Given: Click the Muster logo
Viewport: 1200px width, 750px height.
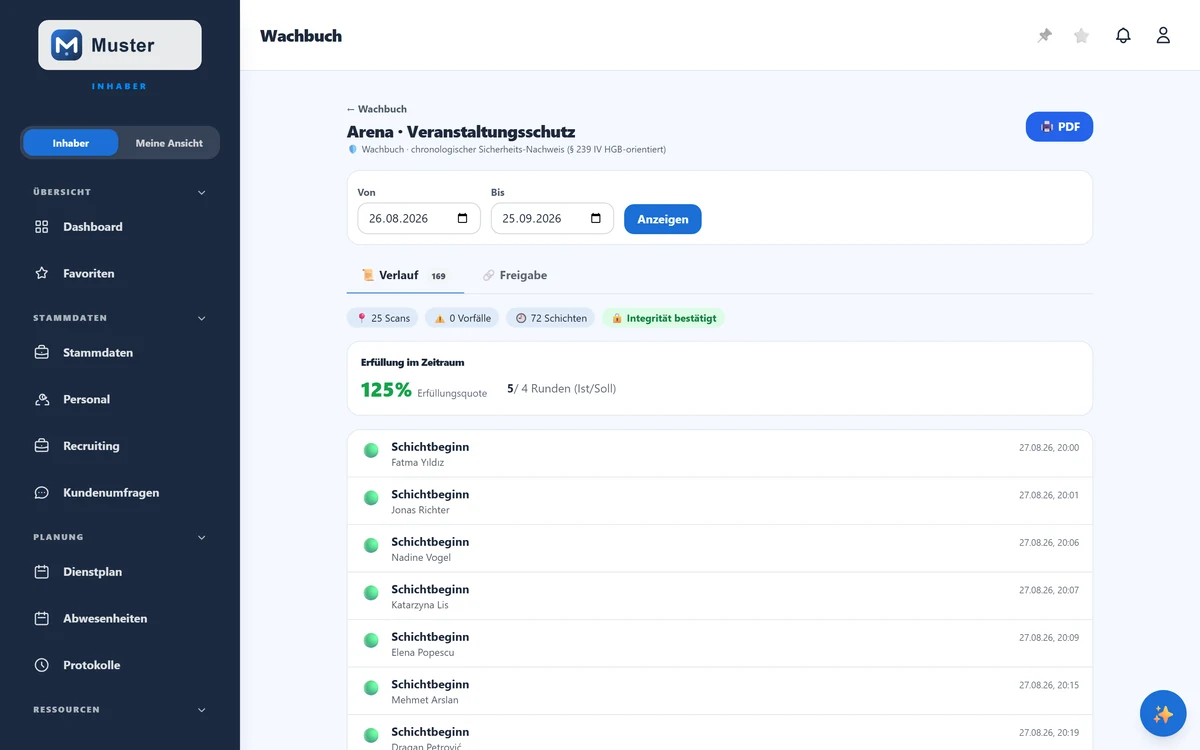Looking at the screenshot, I should pyautogui.click(x=120, y=45).
